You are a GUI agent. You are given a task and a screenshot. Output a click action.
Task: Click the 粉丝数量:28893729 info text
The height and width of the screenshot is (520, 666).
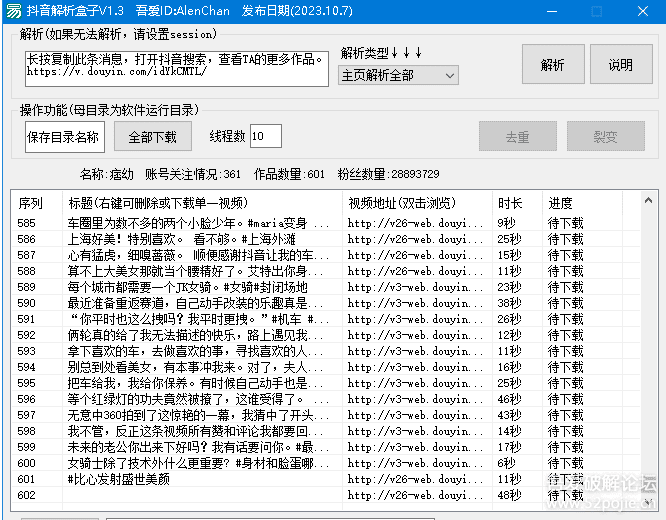pos(389,174)
